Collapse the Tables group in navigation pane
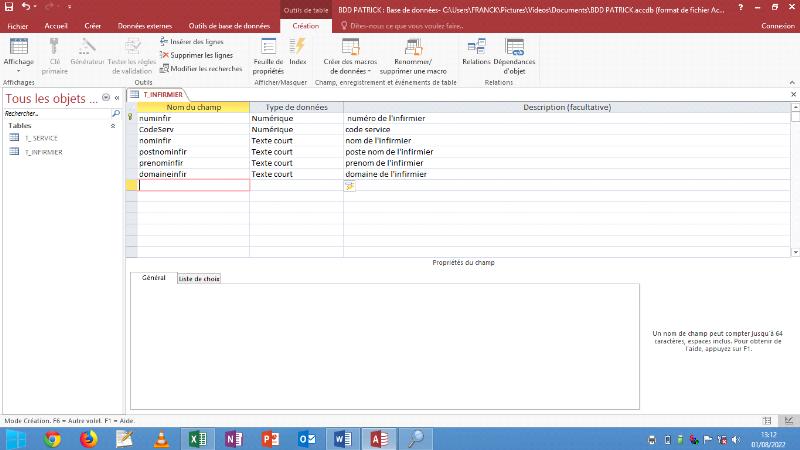This screenshot has height=450, width=800. click(x=112, y=126)
